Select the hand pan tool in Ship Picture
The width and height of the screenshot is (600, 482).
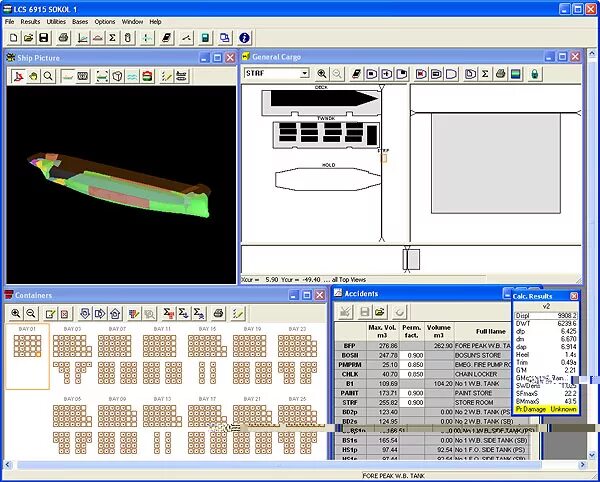pyautogui.click(x=33, y=77)
